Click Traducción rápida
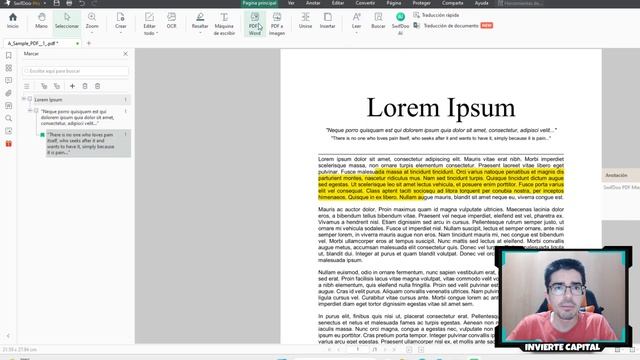The image size is (640, 360). [436, 15]
